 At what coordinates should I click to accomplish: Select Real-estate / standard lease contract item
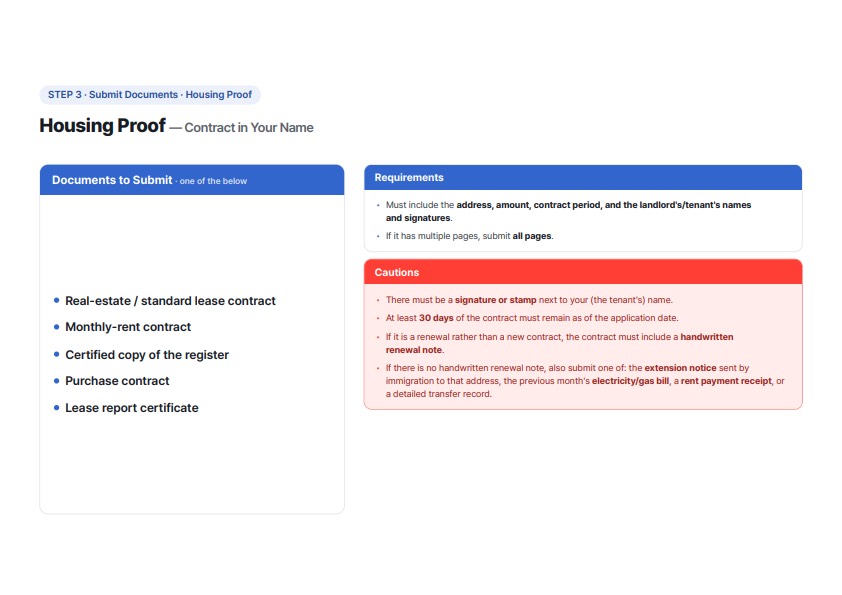[x=170, y=301]
